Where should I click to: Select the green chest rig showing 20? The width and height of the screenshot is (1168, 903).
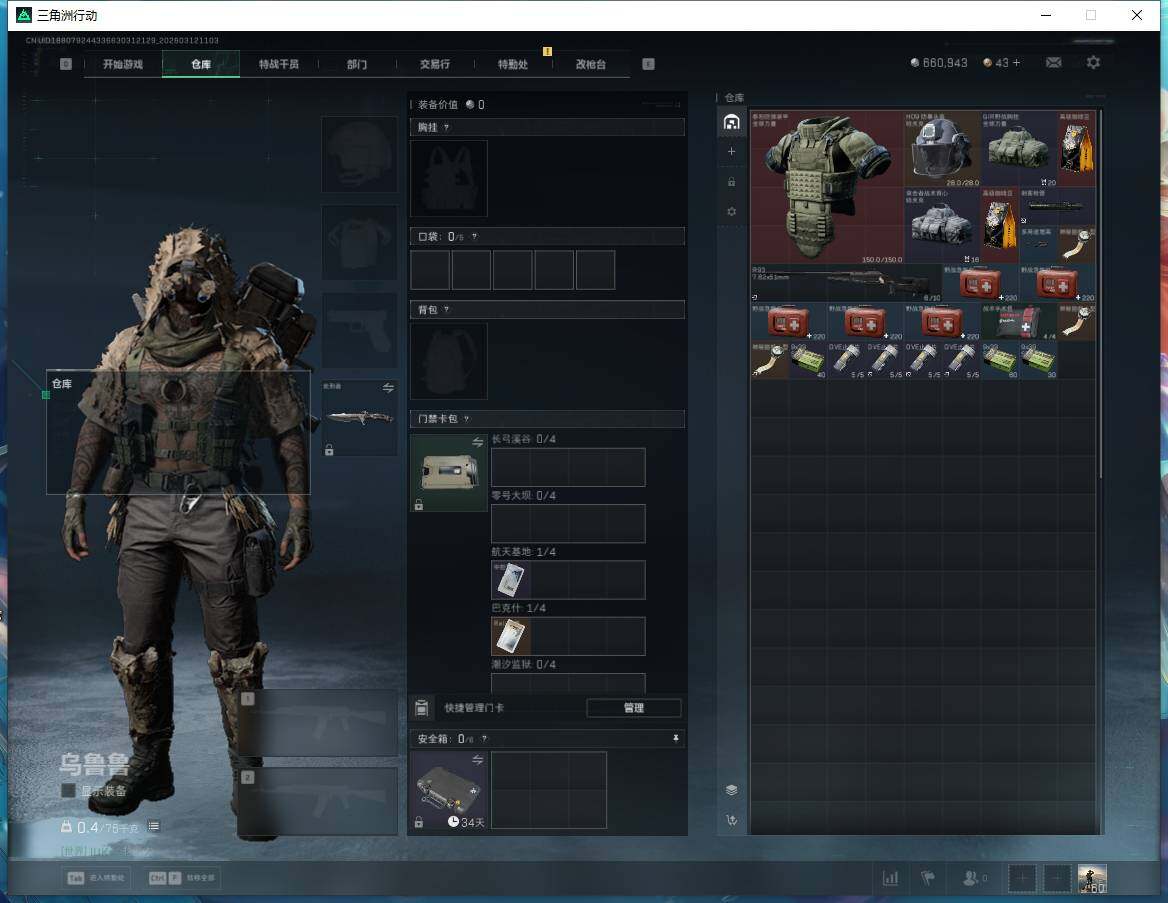coord(1018,149)
